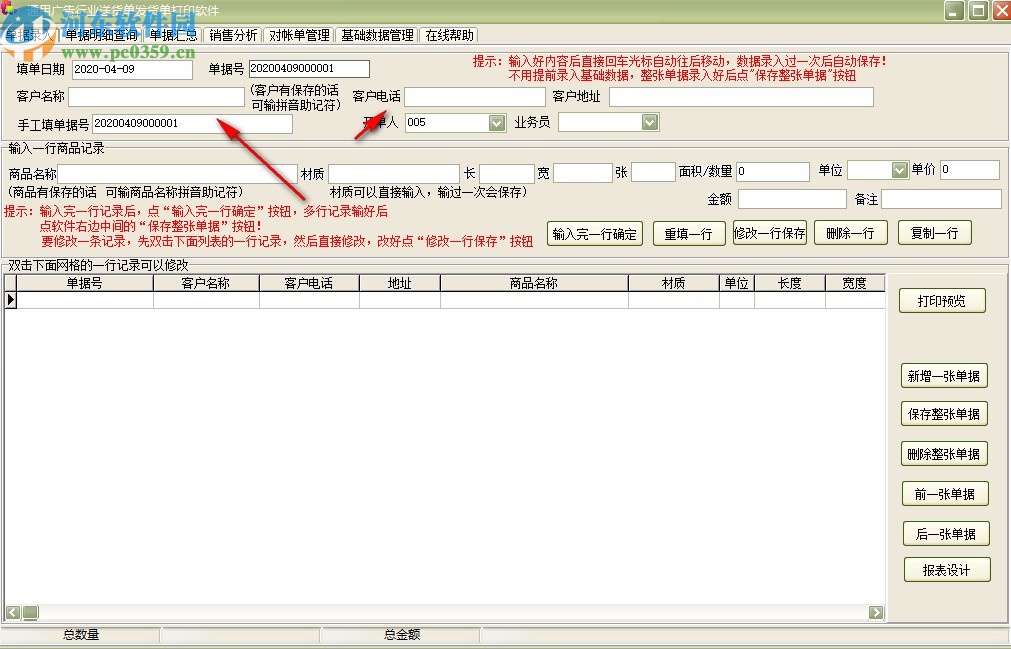Click the 商品名称 input field

(177, 174)
